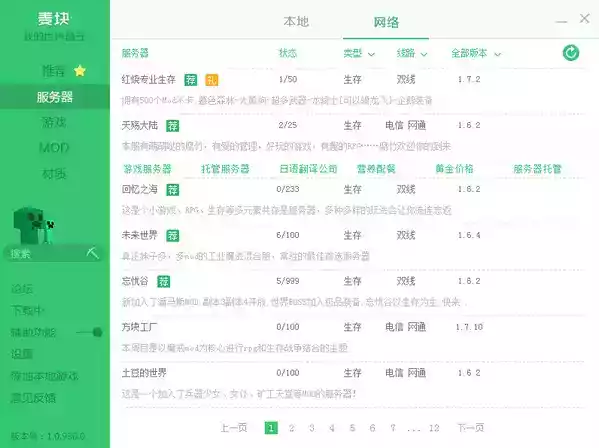Select the 方块工厂 server name

(x=139, y=327)
